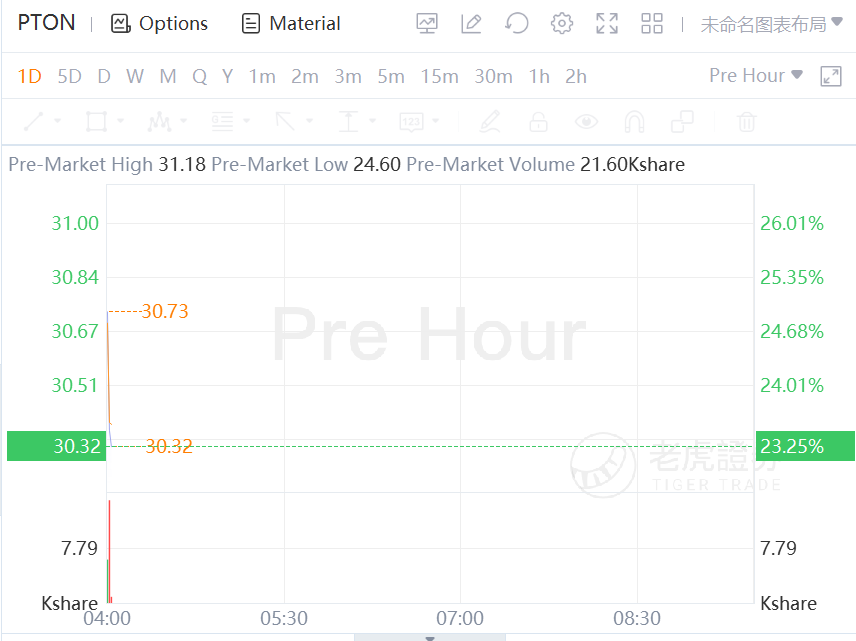Toggle drawing visibility with eye icon

pos(586,122)
